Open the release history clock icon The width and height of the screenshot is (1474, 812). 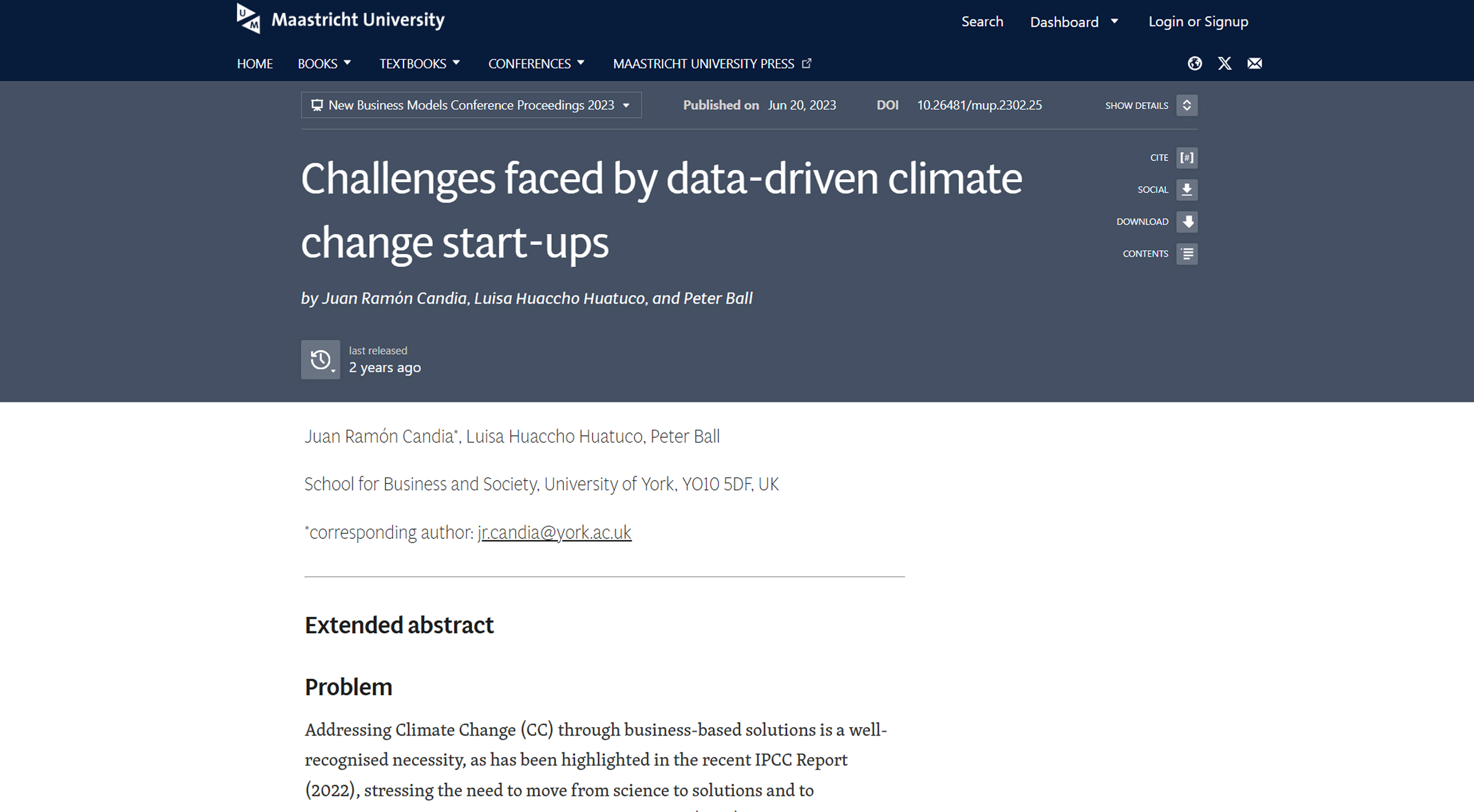pyautogui.click(x=320, y=360)
